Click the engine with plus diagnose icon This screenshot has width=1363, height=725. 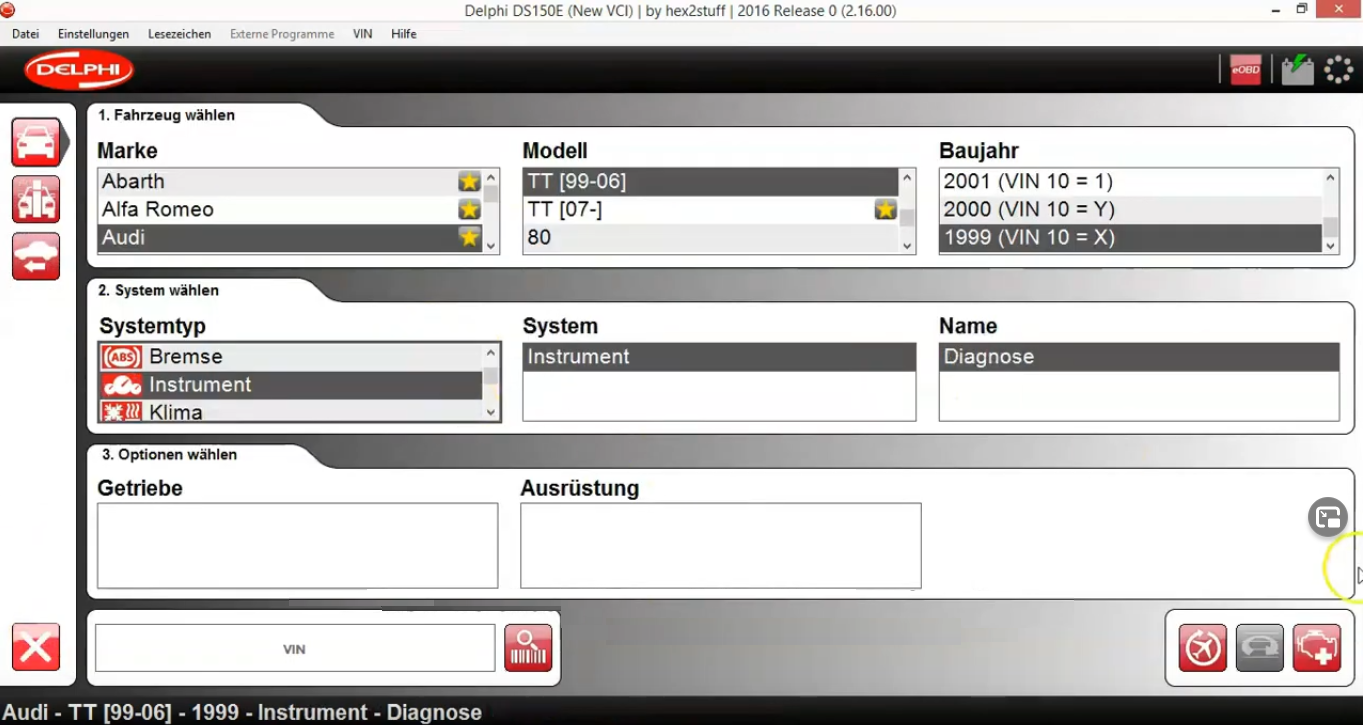[1316, 648]
